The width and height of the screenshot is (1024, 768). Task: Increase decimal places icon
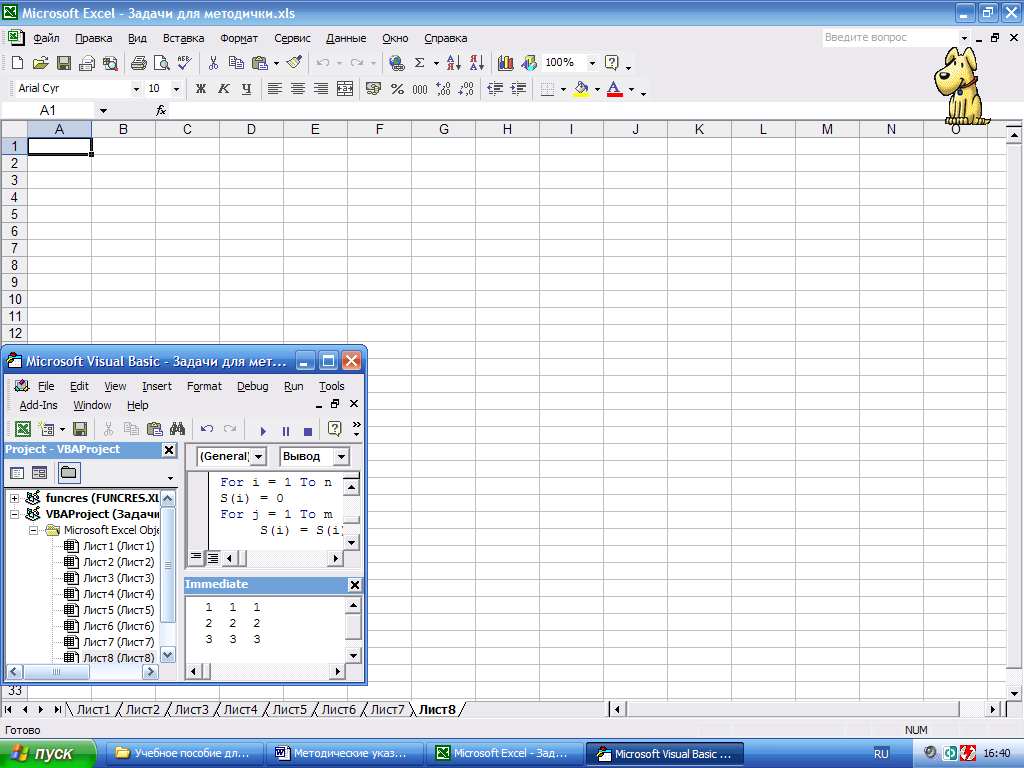click(443, 89)
